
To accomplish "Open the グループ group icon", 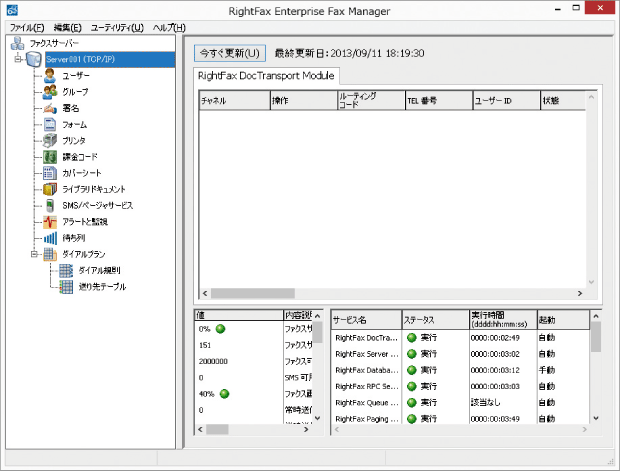I will [x=50, y=92].
